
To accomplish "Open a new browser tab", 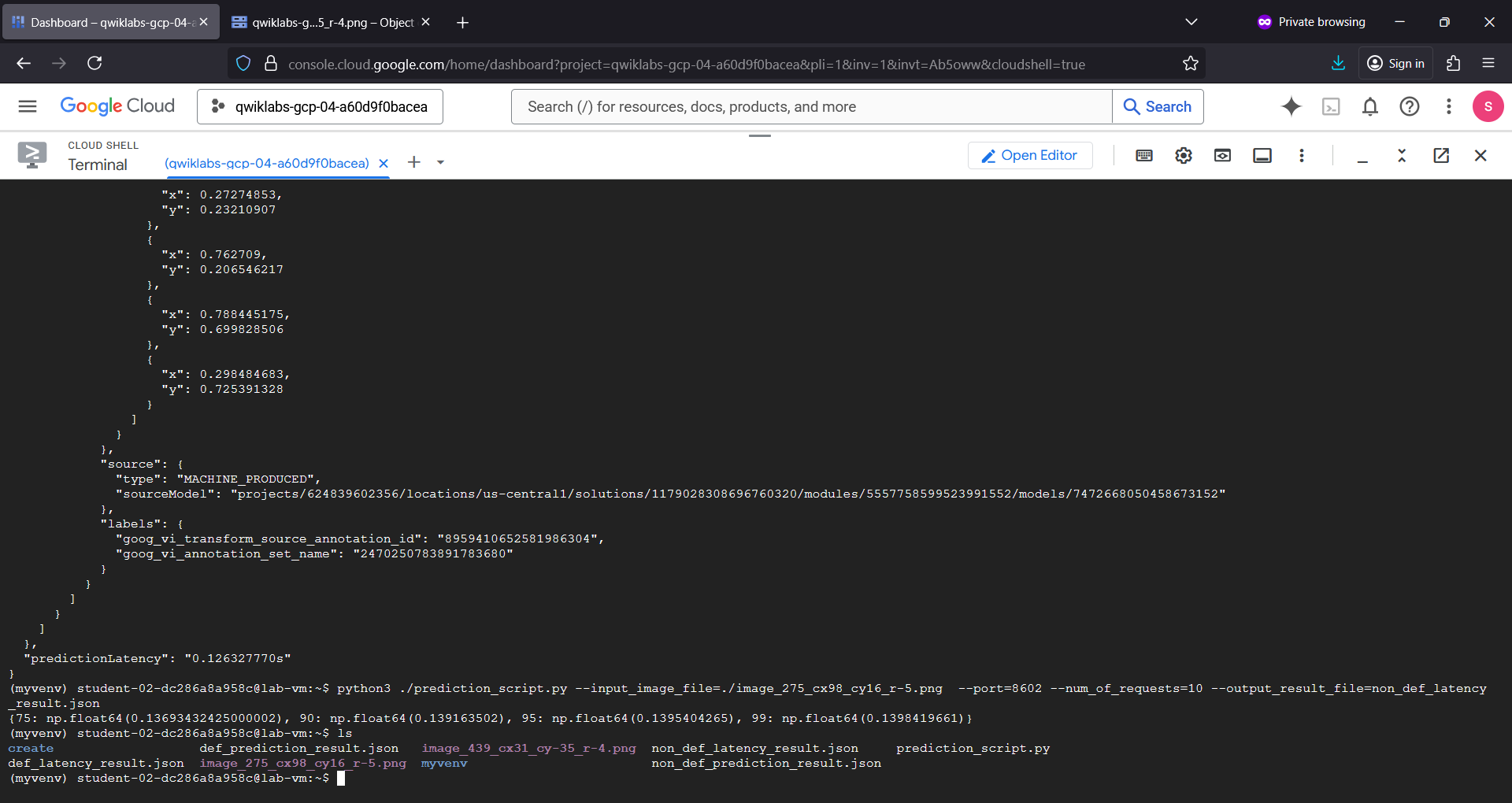I will click(462, 23).
